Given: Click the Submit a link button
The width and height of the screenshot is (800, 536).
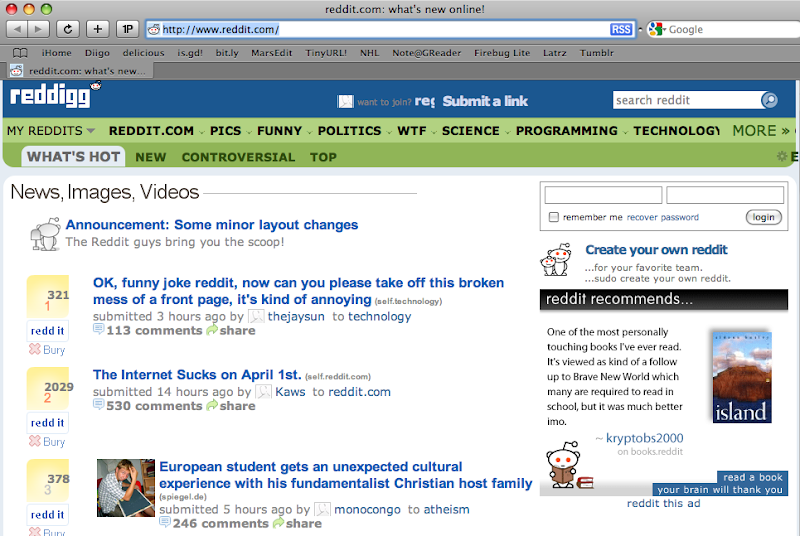Looking at the screenshot, I should [485, 101].
